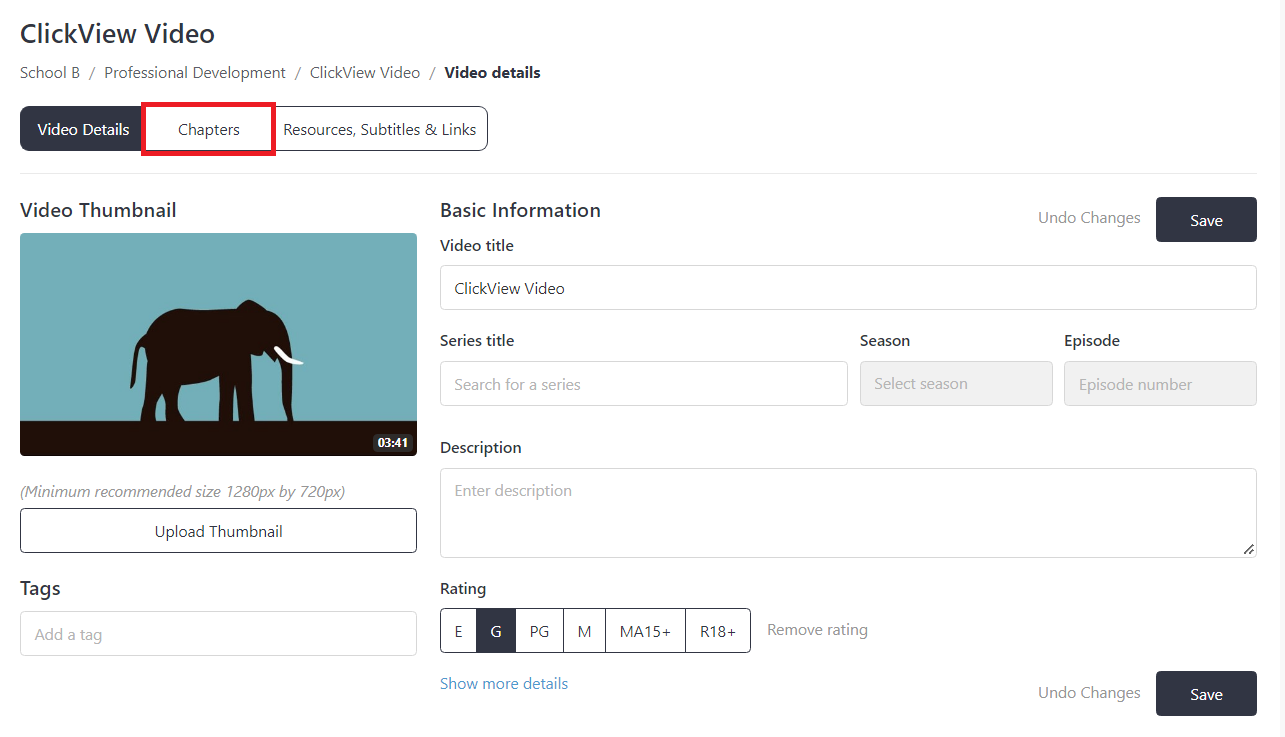
Task: Select the E rating
Action: 458,631
